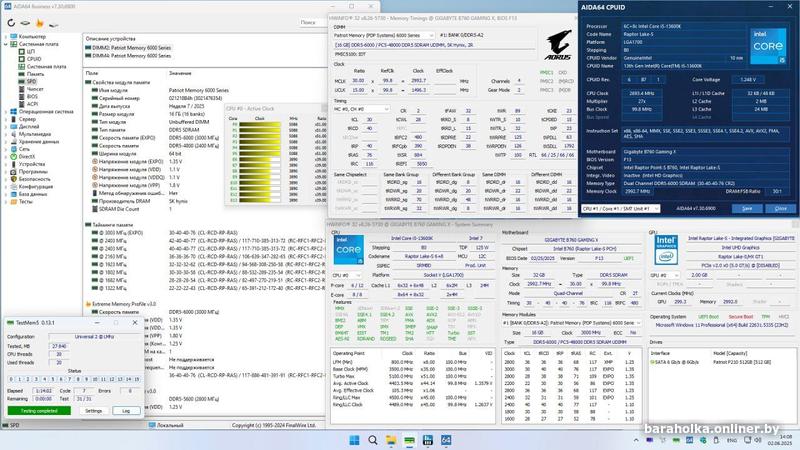Switch to TestMem5 via taskbar icon
800x450 pixels.
click(x=409, y=440)
